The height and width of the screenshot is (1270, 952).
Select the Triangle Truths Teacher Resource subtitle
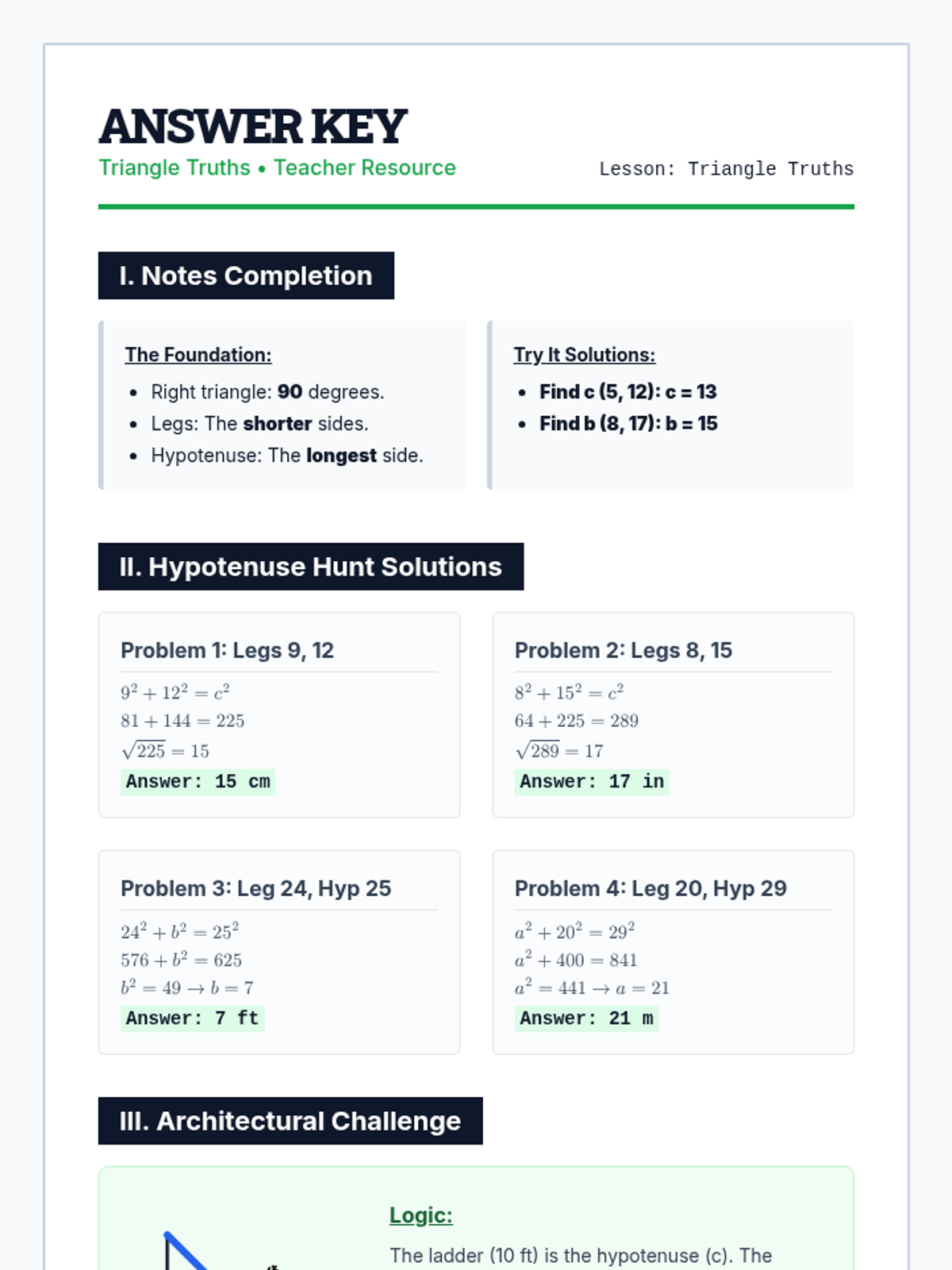click(x=277, y=167)
